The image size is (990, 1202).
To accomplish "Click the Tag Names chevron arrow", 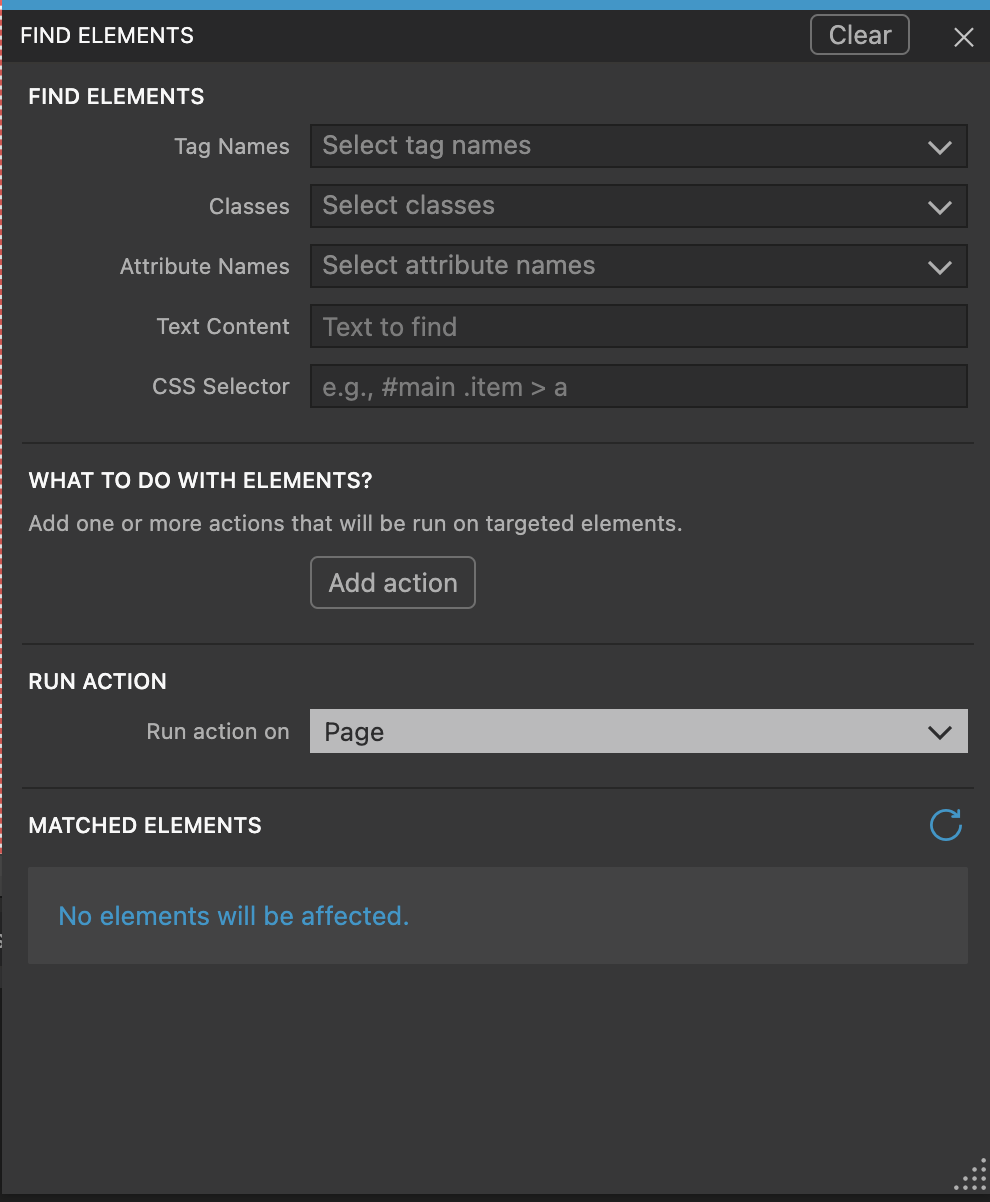I will (939, 147).
